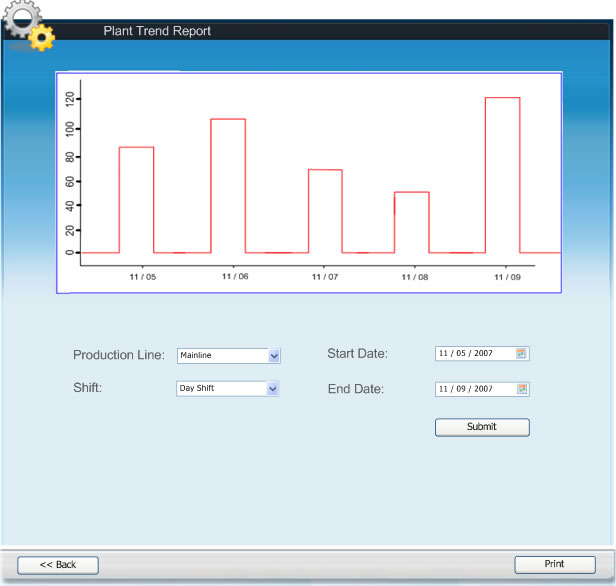Viewport: 616px width, 586px height.
Task: Select the tallest bar for 11/09
Action: click(x=502, y=175)
